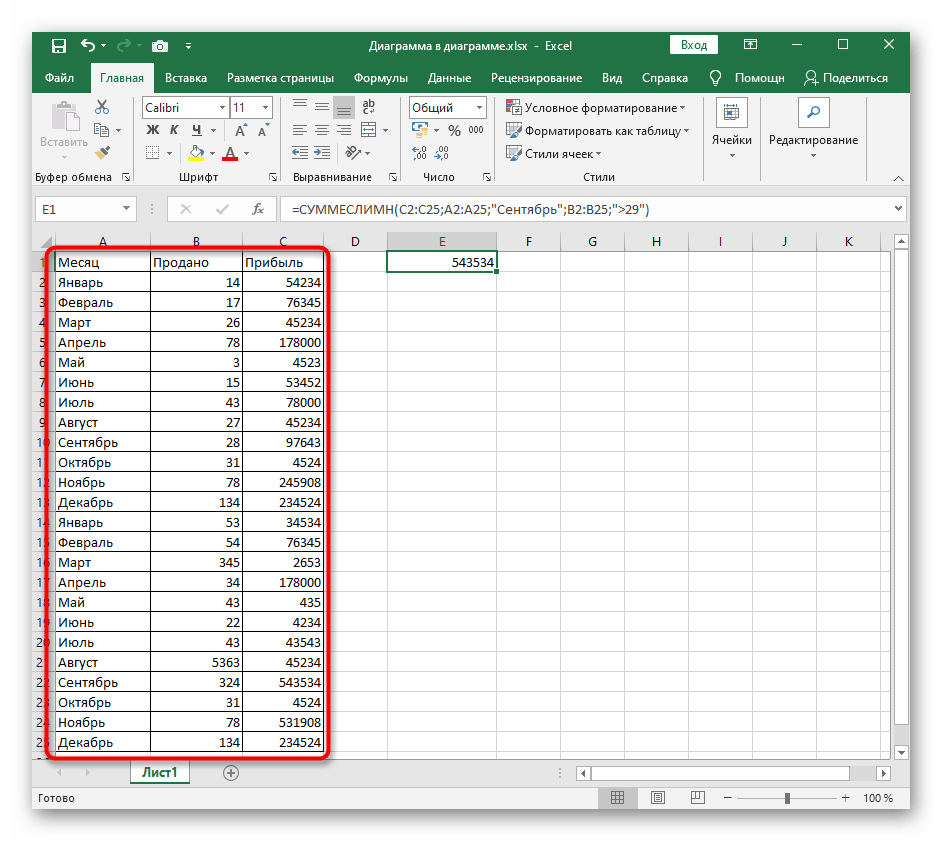Increase font size with large A icon
This screenshot has width=942, height=841.
(240, 131)
